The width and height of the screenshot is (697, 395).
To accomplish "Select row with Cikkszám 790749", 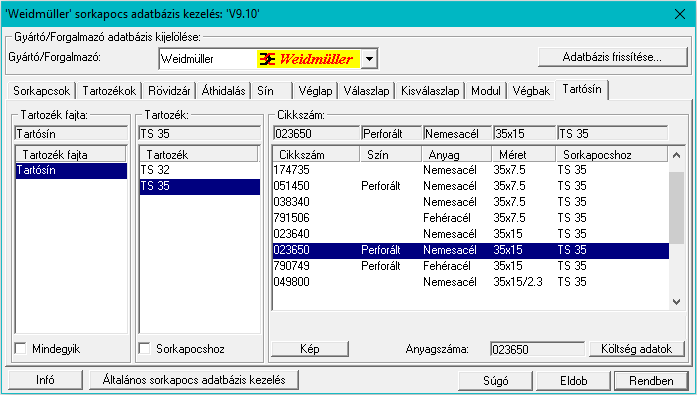I will tap(471, 266).
